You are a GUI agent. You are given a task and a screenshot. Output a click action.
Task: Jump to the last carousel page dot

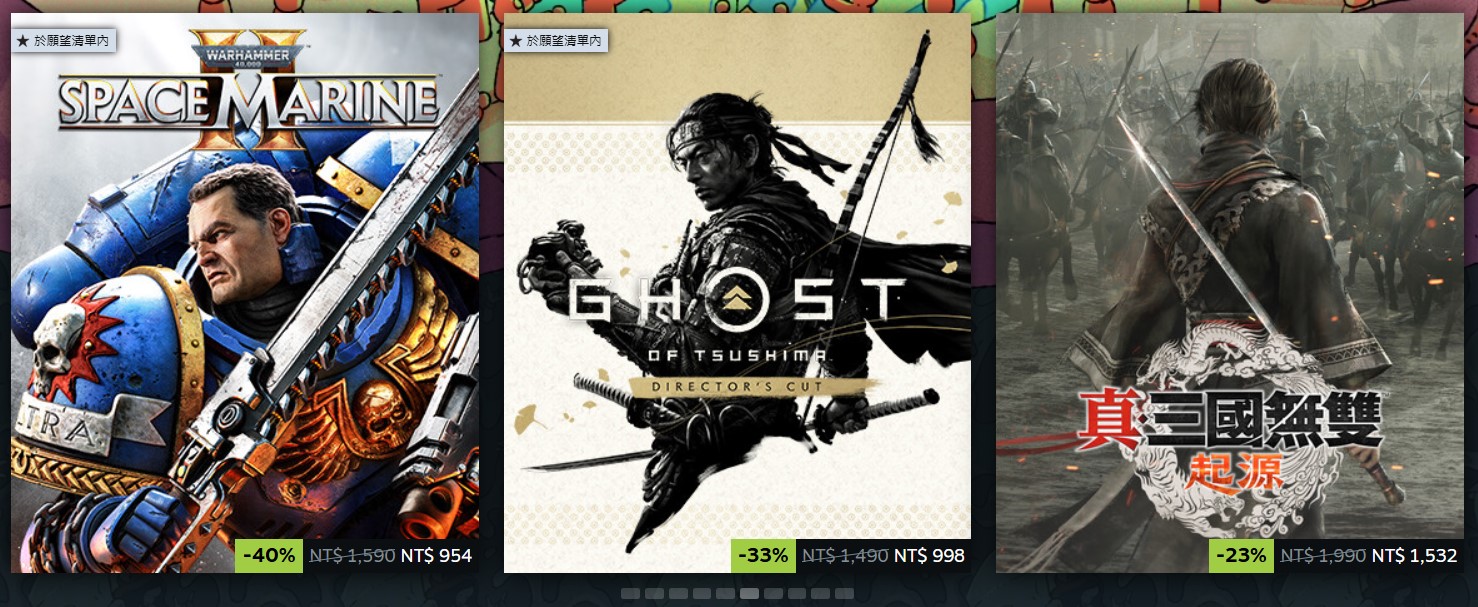point(844,593)
